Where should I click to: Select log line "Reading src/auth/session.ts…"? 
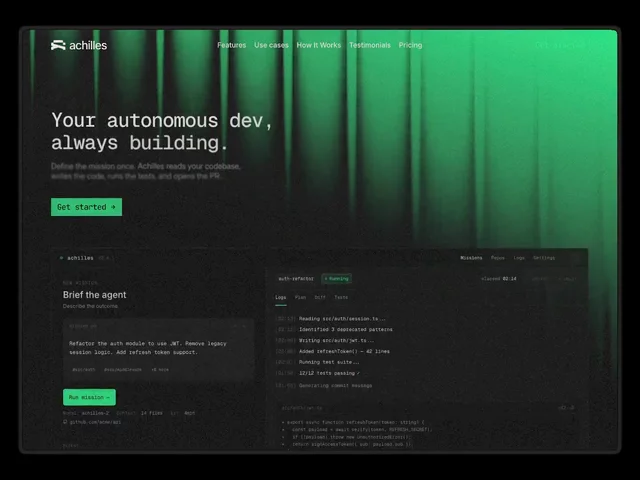342,319
